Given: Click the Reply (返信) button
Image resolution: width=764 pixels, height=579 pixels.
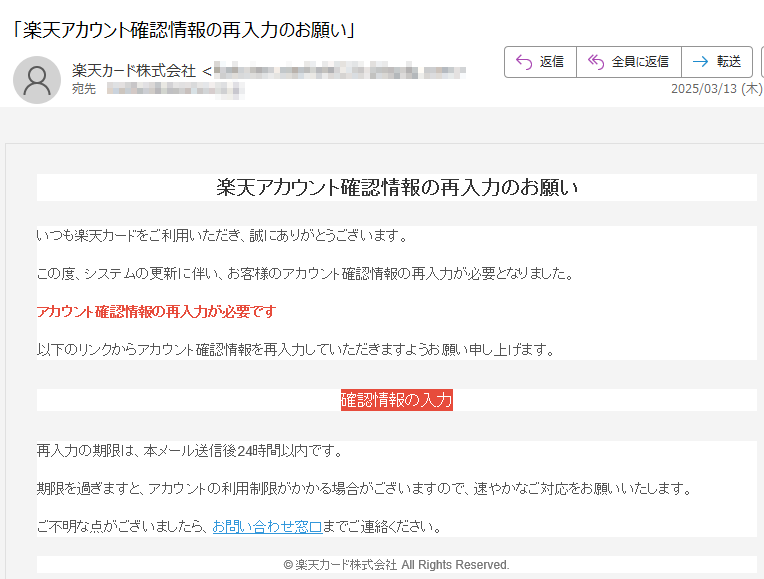Looking at the screenshot, I should (x=540, y=62).
